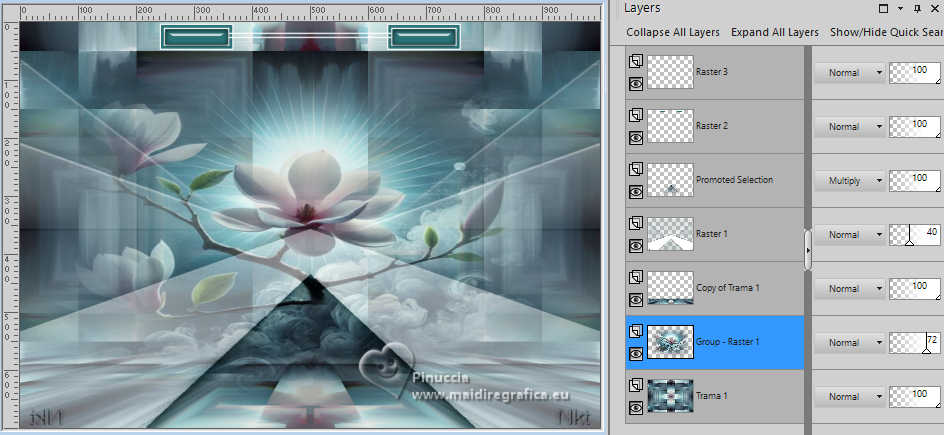This screenshot has width=944, height=435.
Task: Open the Trama 1 blend mode dropdown
Action: click(x=849, y=396)
